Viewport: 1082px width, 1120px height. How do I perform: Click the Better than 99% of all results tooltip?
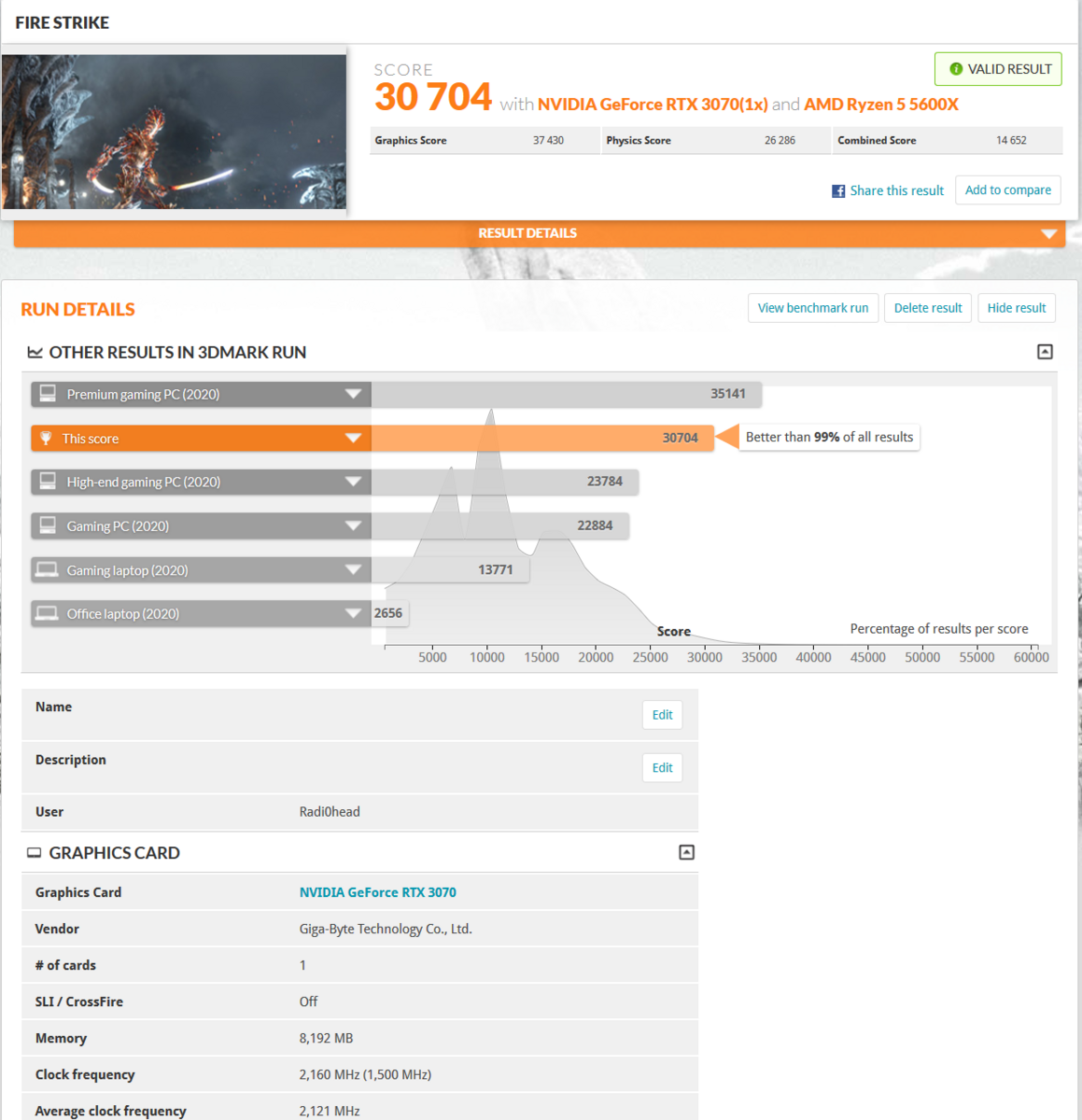click(x=829, y=437)
